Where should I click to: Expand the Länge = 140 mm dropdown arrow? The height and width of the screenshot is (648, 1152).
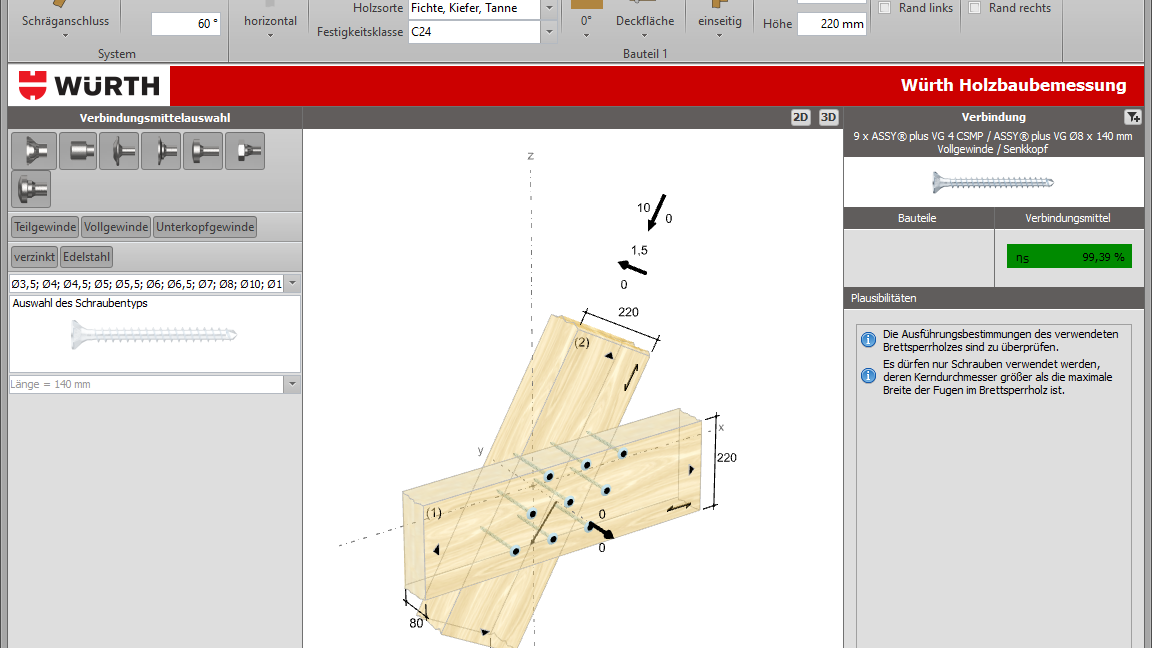(292, 384)
